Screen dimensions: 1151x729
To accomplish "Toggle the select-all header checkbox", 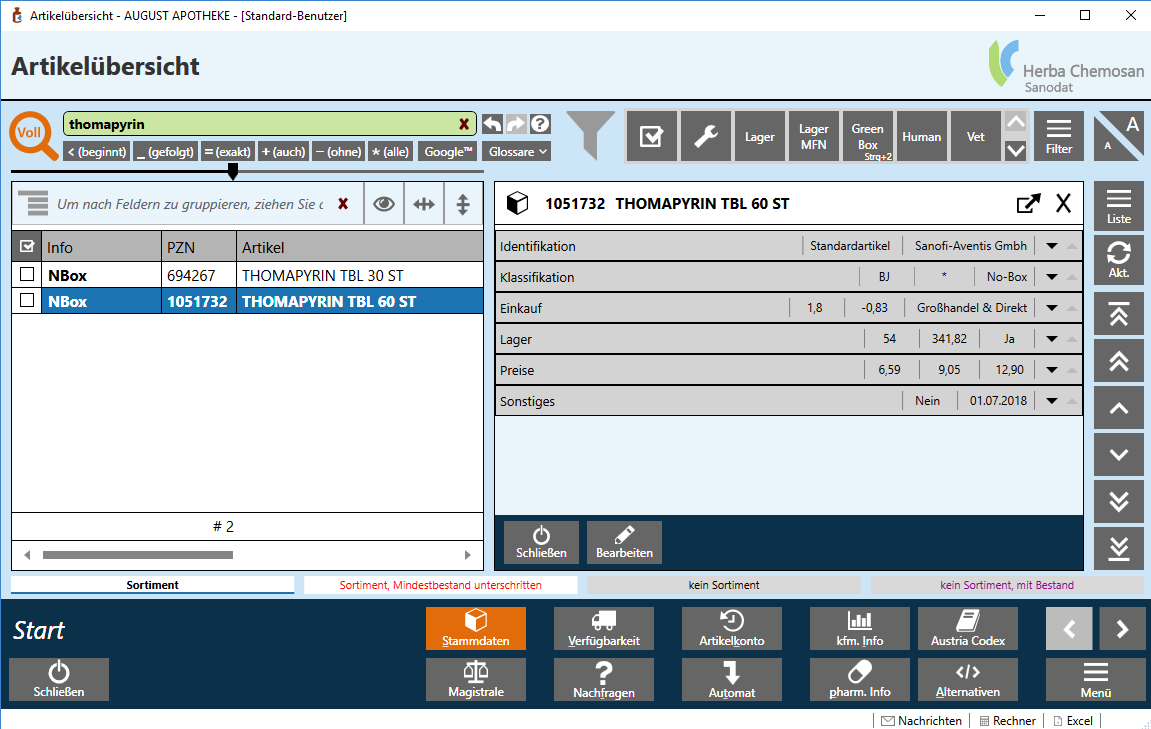I will click(x=27, y=247).
